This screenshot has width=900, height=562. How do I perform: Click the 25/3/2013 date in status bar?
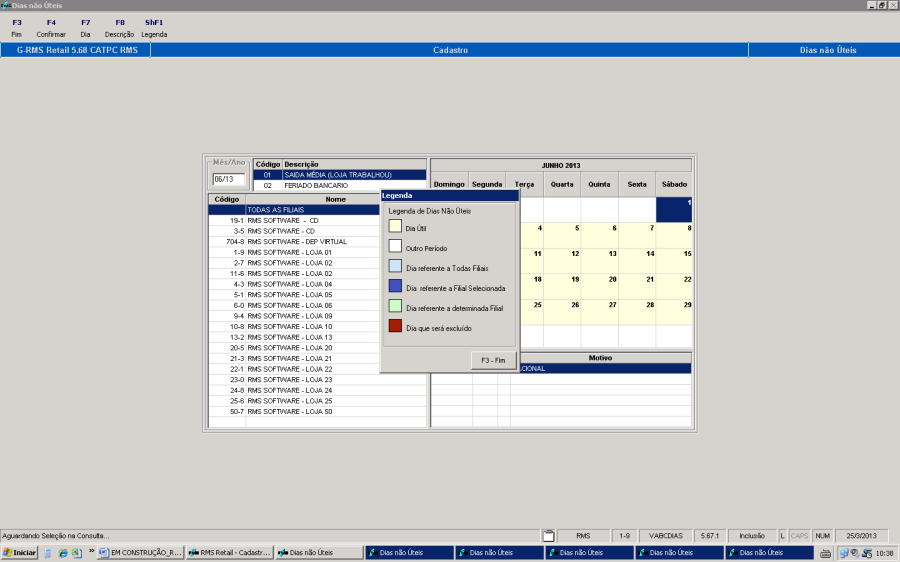point(861,536)
